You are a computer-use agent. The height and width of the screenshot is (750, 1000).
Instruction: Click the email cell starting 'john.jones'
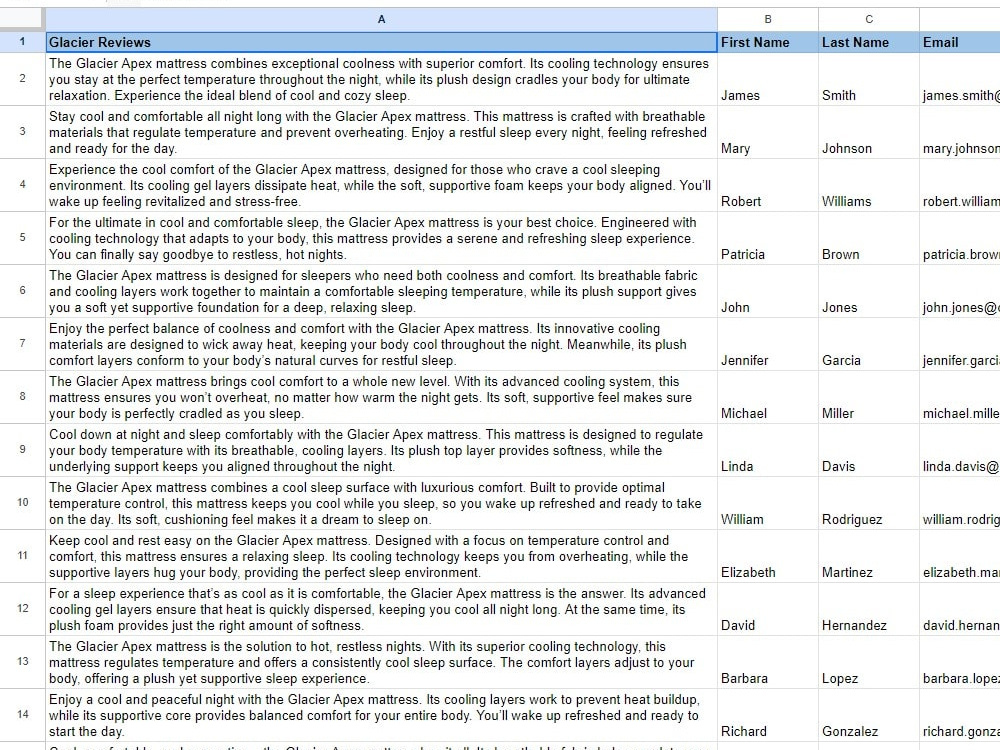coord(960,291)
